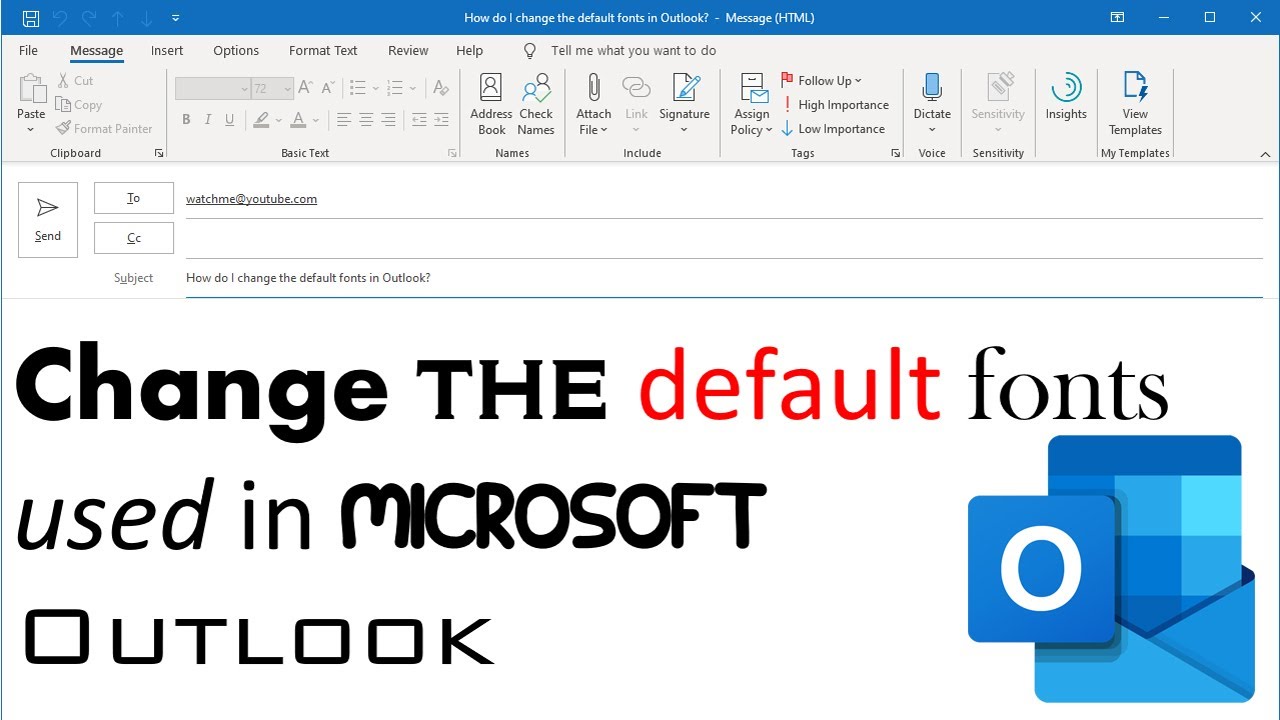The height and width of the screenshot is (720, 1280).
Task: Click the Paste clipboard icon
Action: click(32, 89)
